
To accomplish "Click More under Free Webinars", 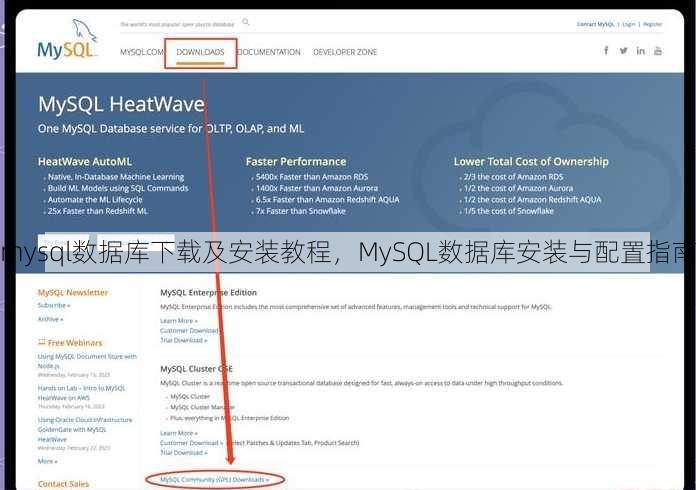I will tap(47, 461).
